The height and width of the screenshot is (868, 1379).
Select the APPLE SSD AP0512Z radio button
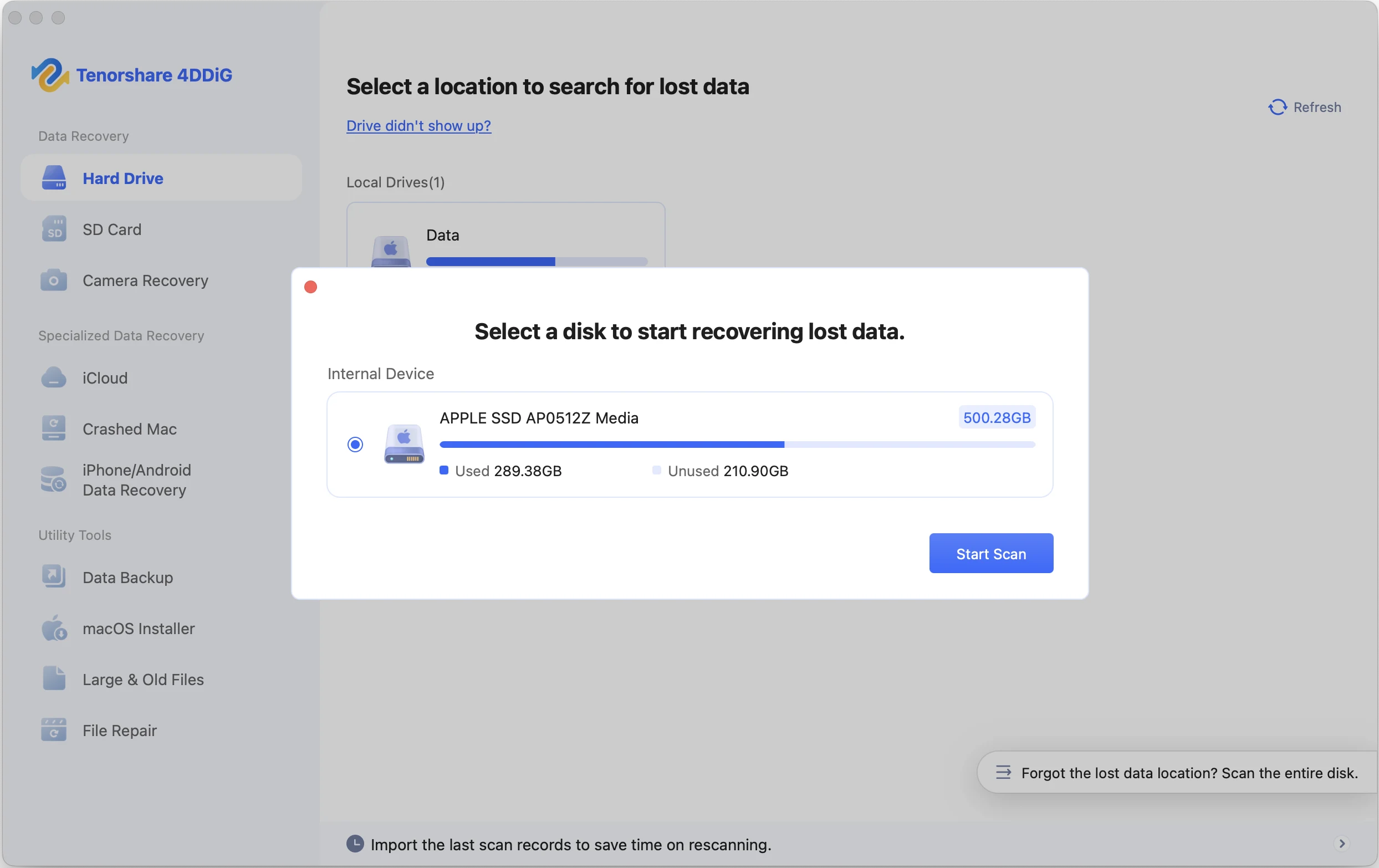pyautogui.click(x=355, y=444)
